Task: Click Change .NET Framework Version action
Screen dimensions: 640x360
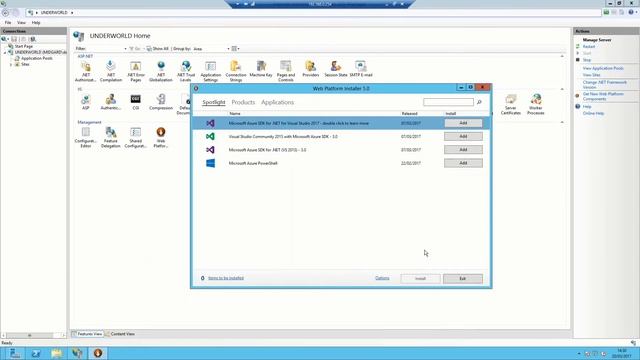Action: [604, 84]
